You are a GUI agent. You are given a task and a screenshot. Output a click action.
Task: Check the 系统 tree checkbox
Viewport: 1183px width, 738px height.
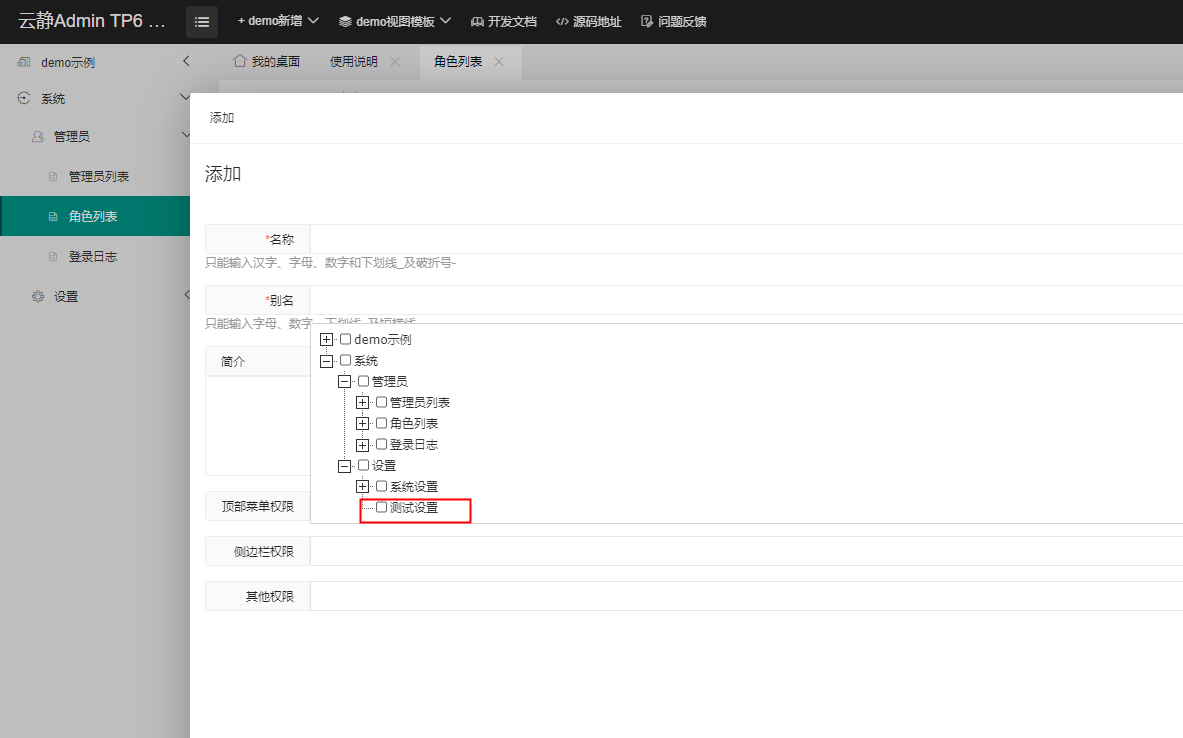point(346,360)
